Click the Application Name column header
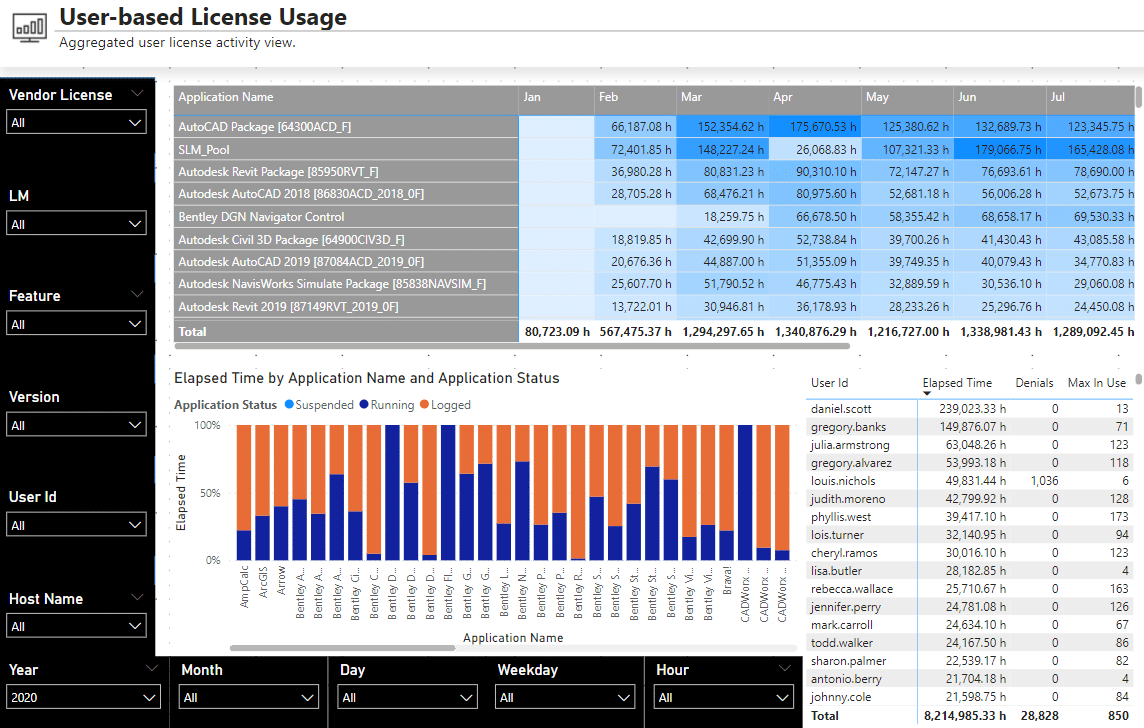 (226, 97)
